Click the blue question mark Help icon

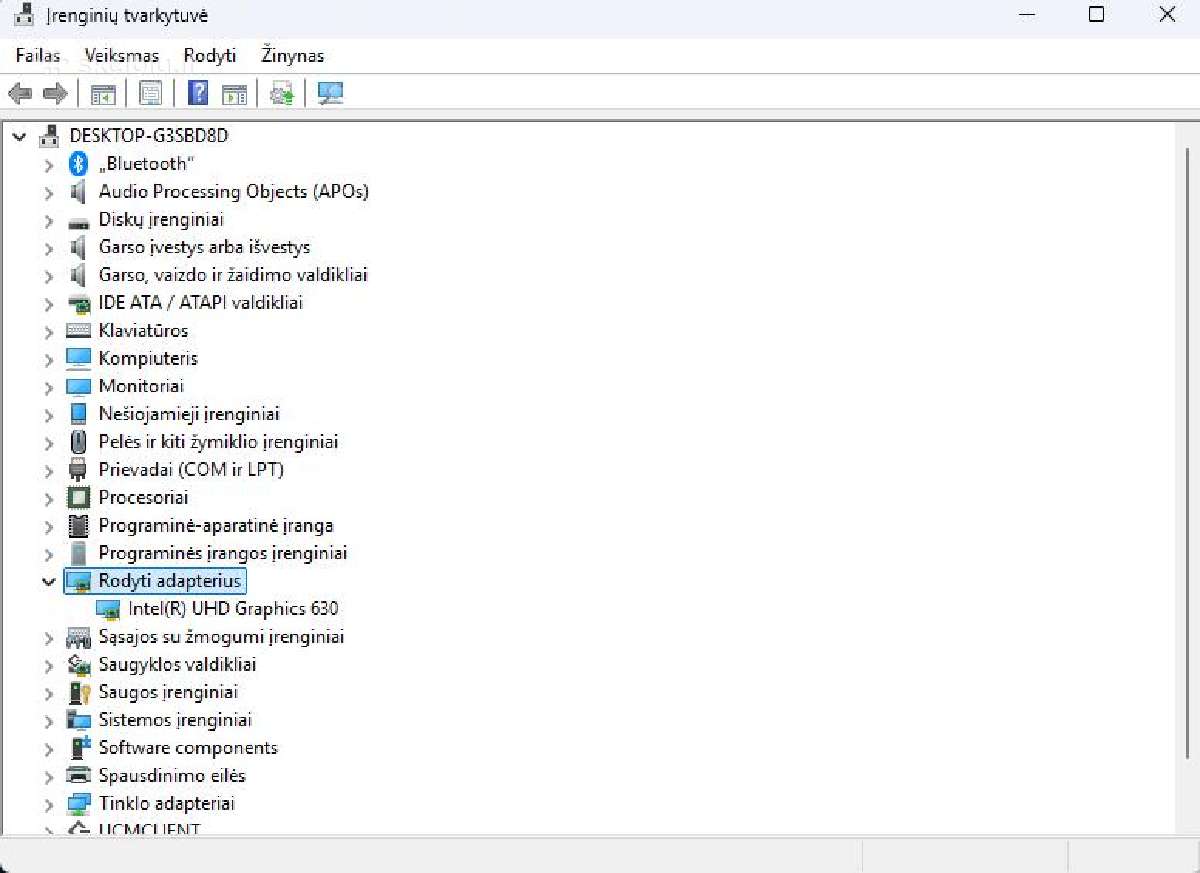click(198, 94)
